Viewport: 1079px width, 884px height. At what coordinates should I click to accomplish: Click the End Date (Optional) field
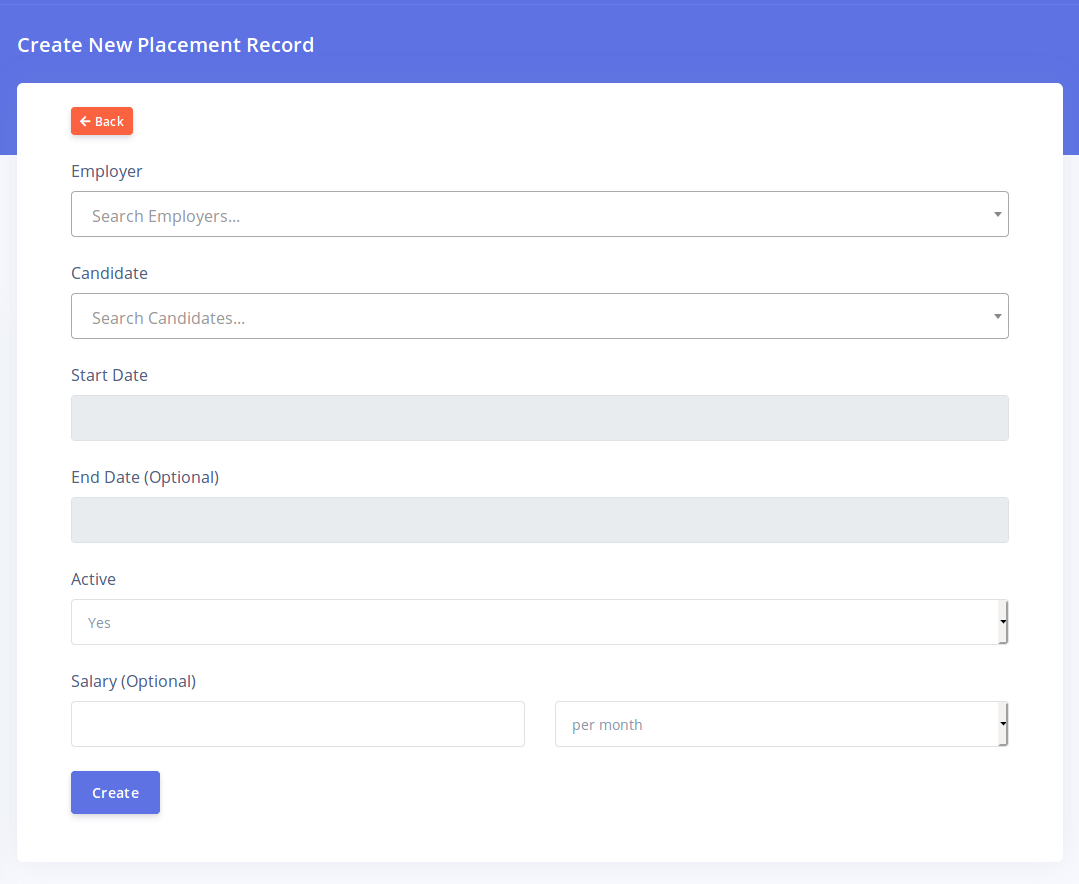click(x=539, y=520)
